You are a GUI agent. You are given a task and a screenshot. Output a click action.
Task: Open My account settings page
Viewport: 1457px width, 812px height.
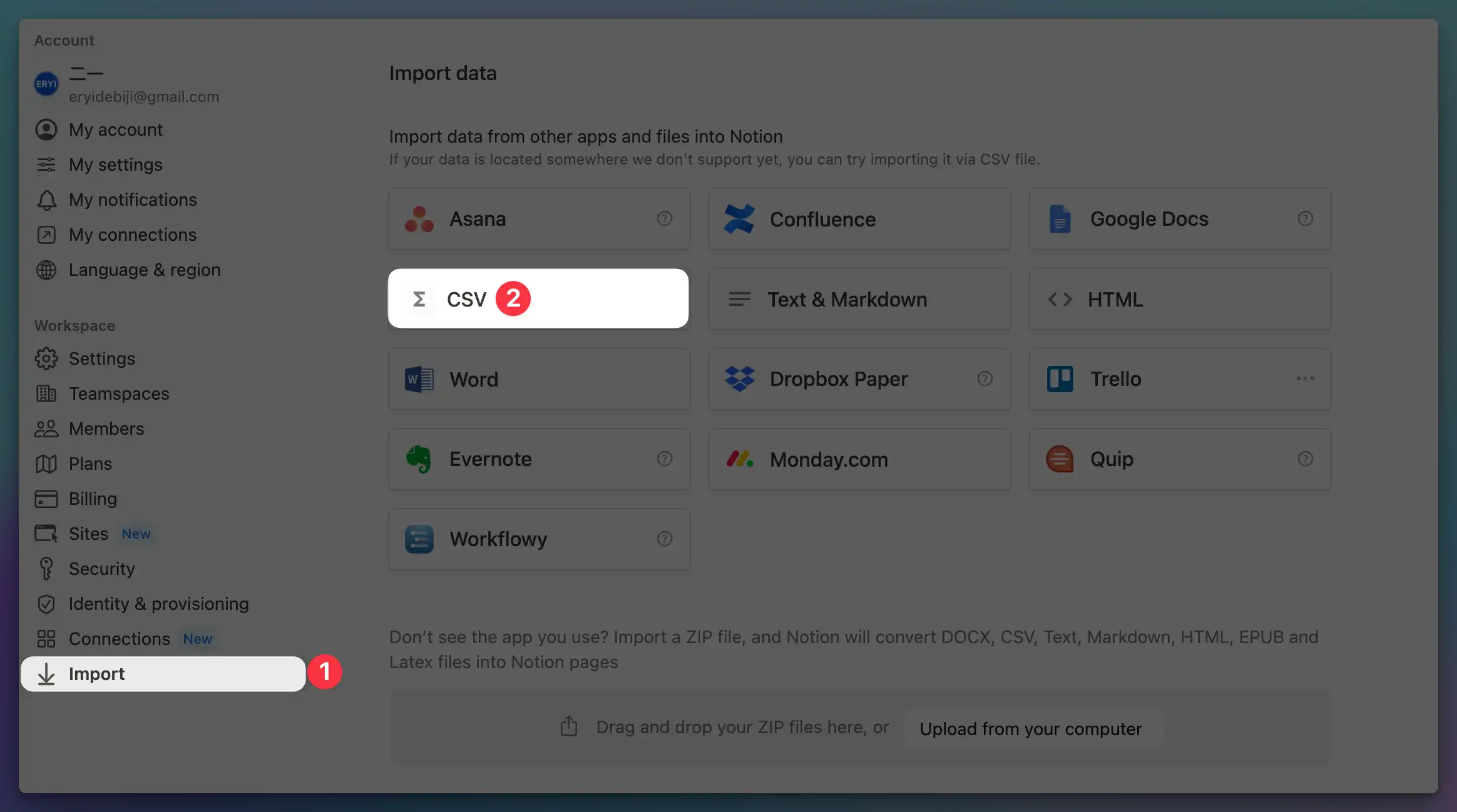point(115,129)
